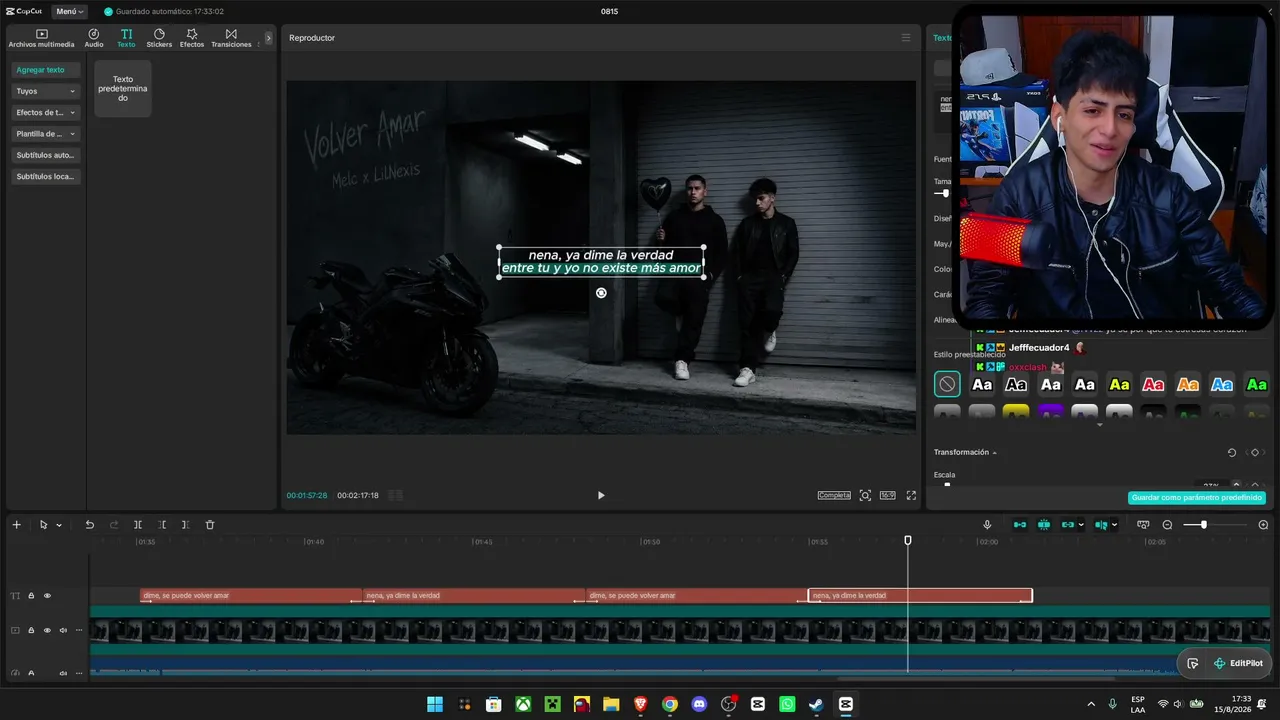Screen dimensions: 1280x720
Task: Toggle auto snapping in the timeline
Action: click(1044, 525)
